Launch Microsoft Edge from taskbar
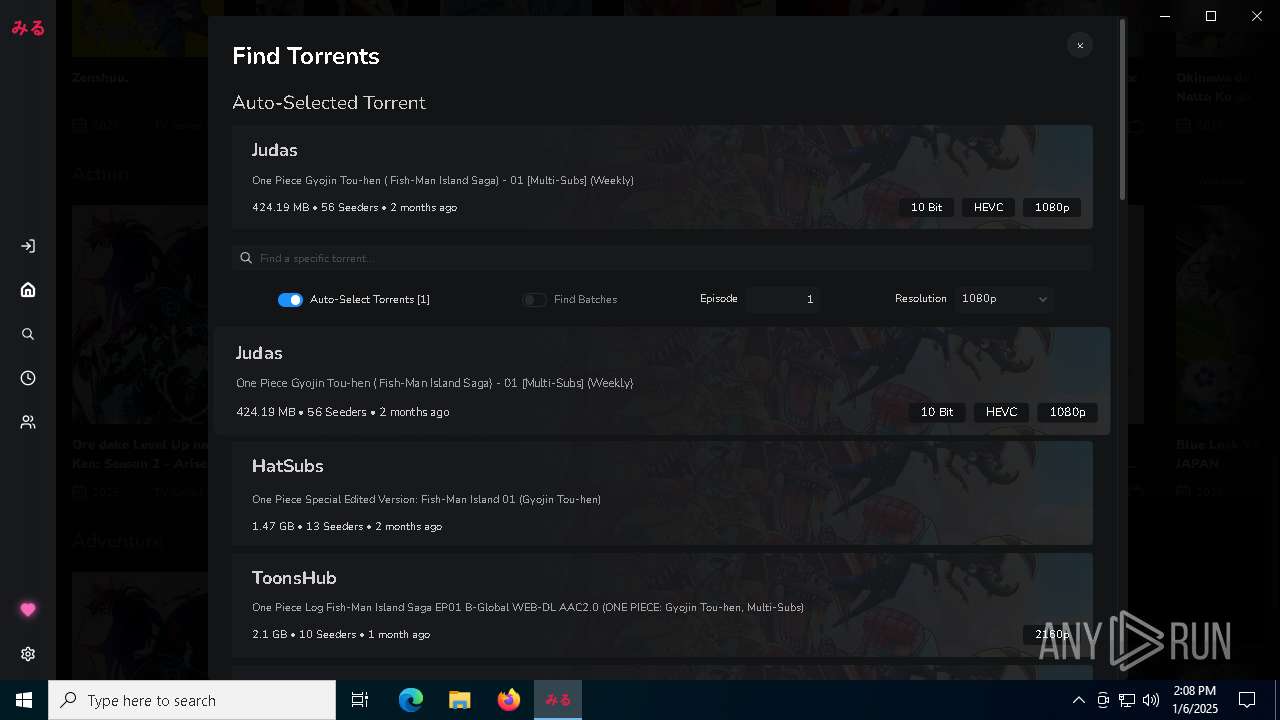1280x720 pixels. (x=411, y=700)
